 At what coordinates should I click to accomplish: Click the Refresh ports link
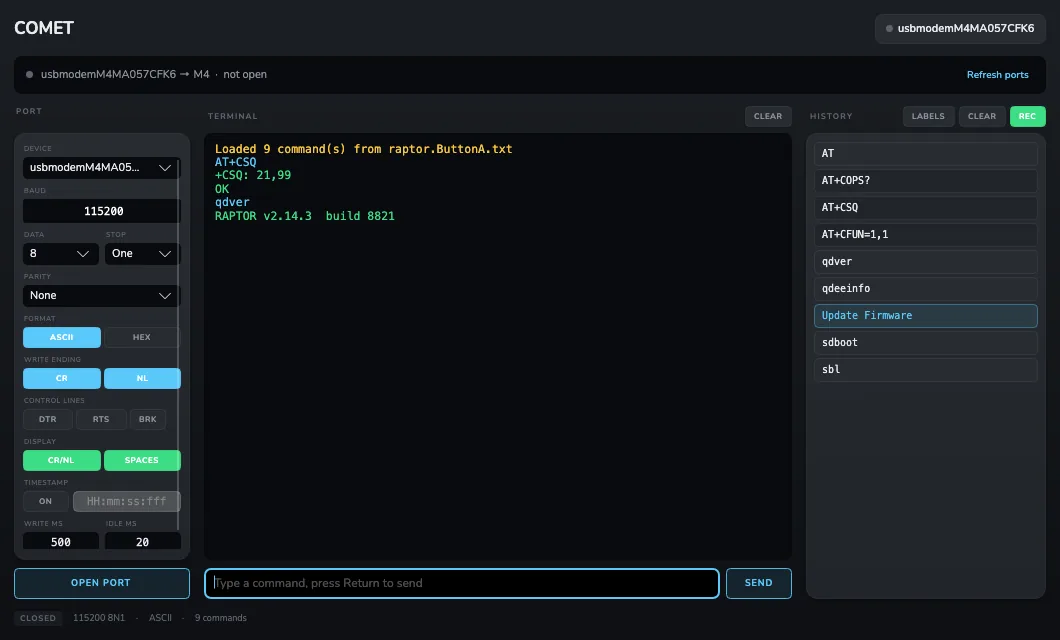997,74
